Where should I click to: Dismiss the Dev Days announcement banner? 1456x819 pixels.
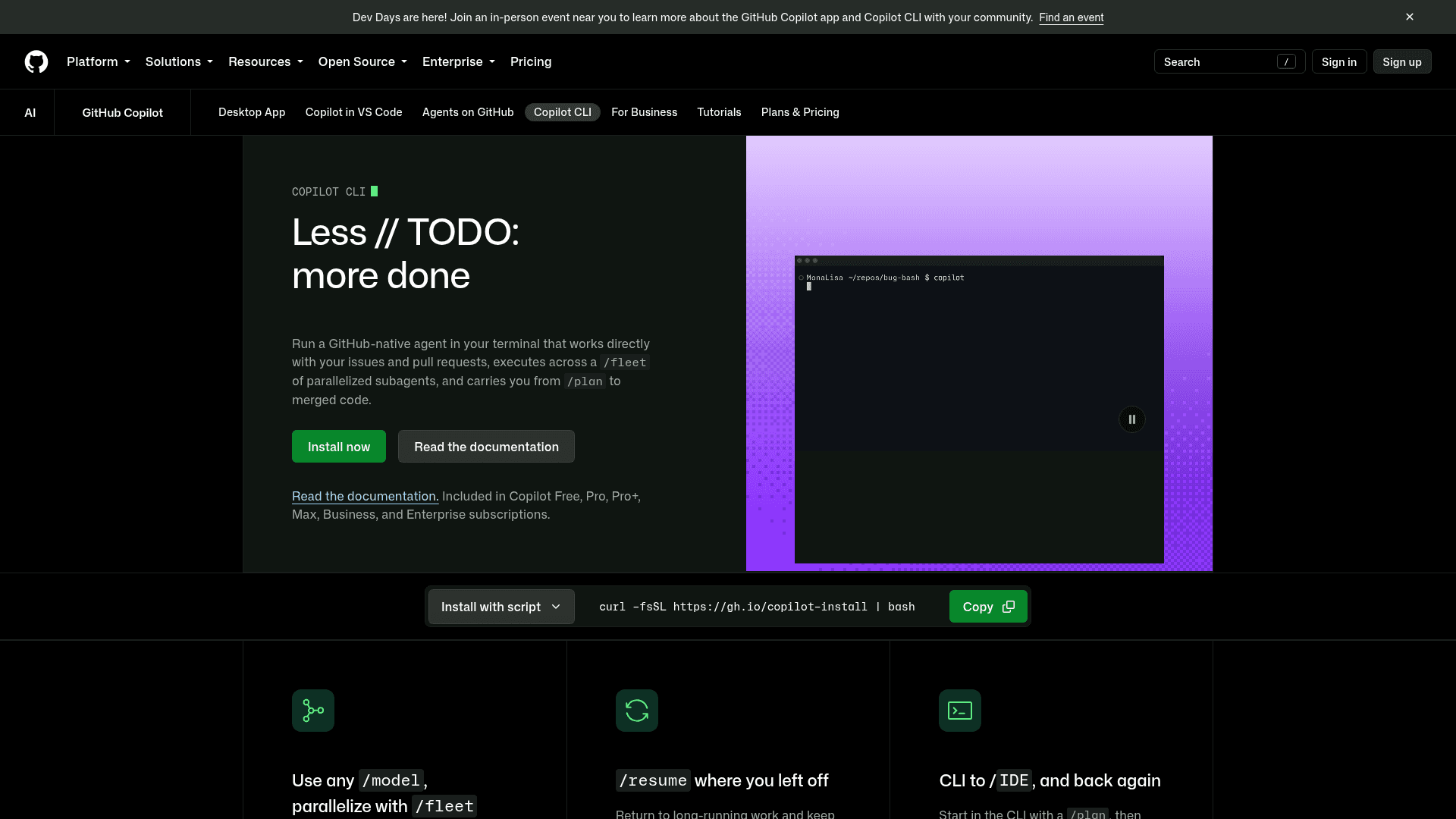point(1410,17)
